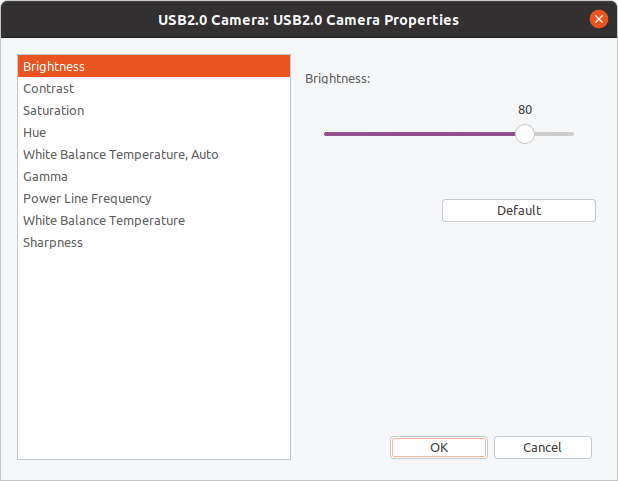This screenshot has width=618, height=481.
Task: Select the Contrast property
Action: click(49, 89)
